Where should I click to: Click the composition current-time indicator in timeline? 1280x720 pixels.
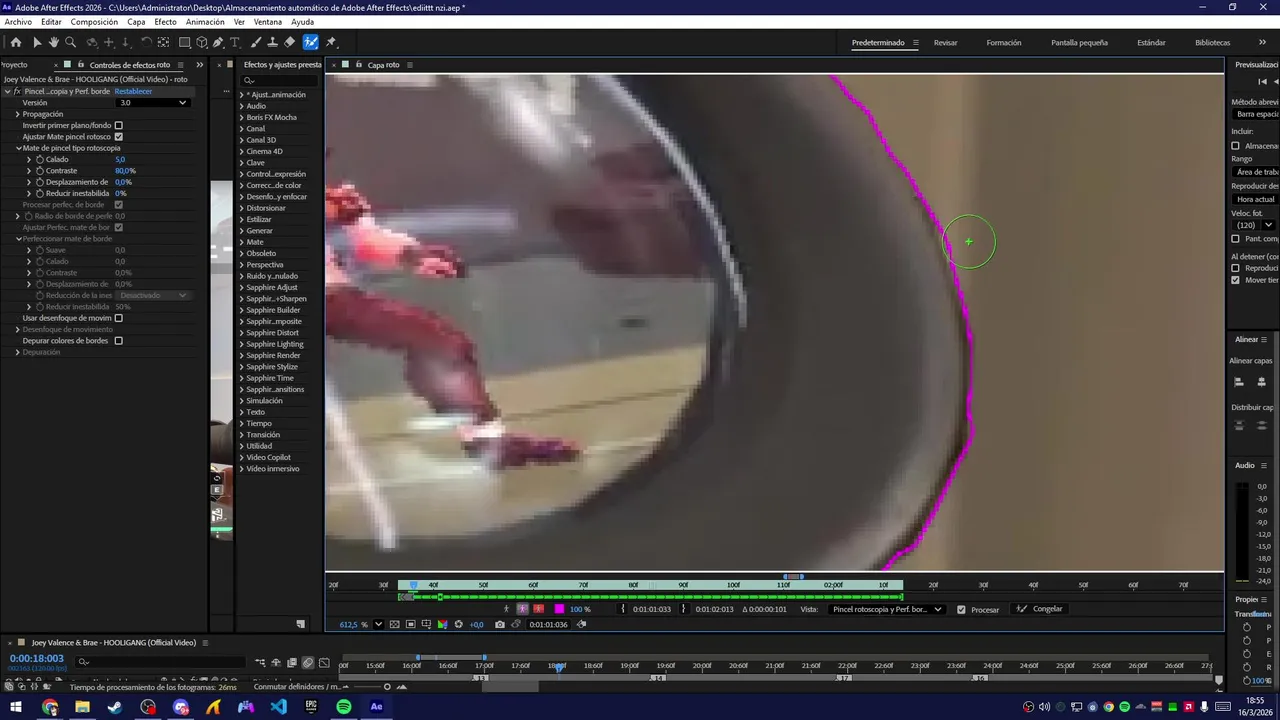[x=558, y=666]
